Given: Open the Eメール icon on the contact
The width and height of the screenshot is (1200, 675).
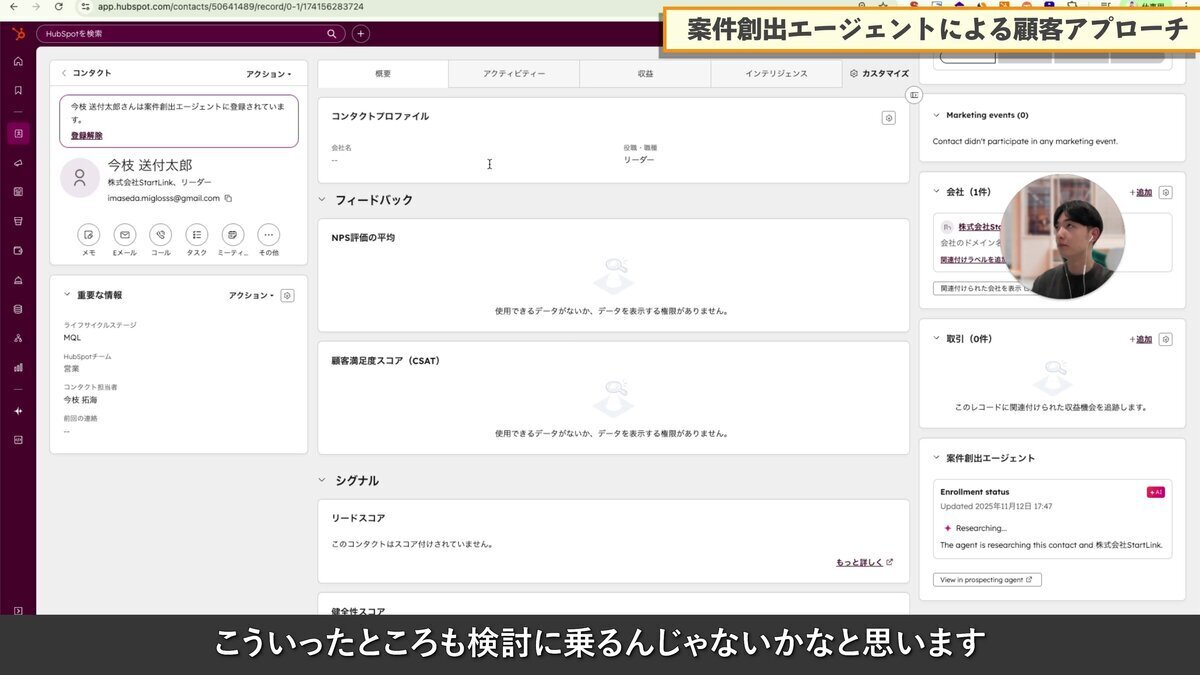Looking at the screenshot, I should (125, 234).
